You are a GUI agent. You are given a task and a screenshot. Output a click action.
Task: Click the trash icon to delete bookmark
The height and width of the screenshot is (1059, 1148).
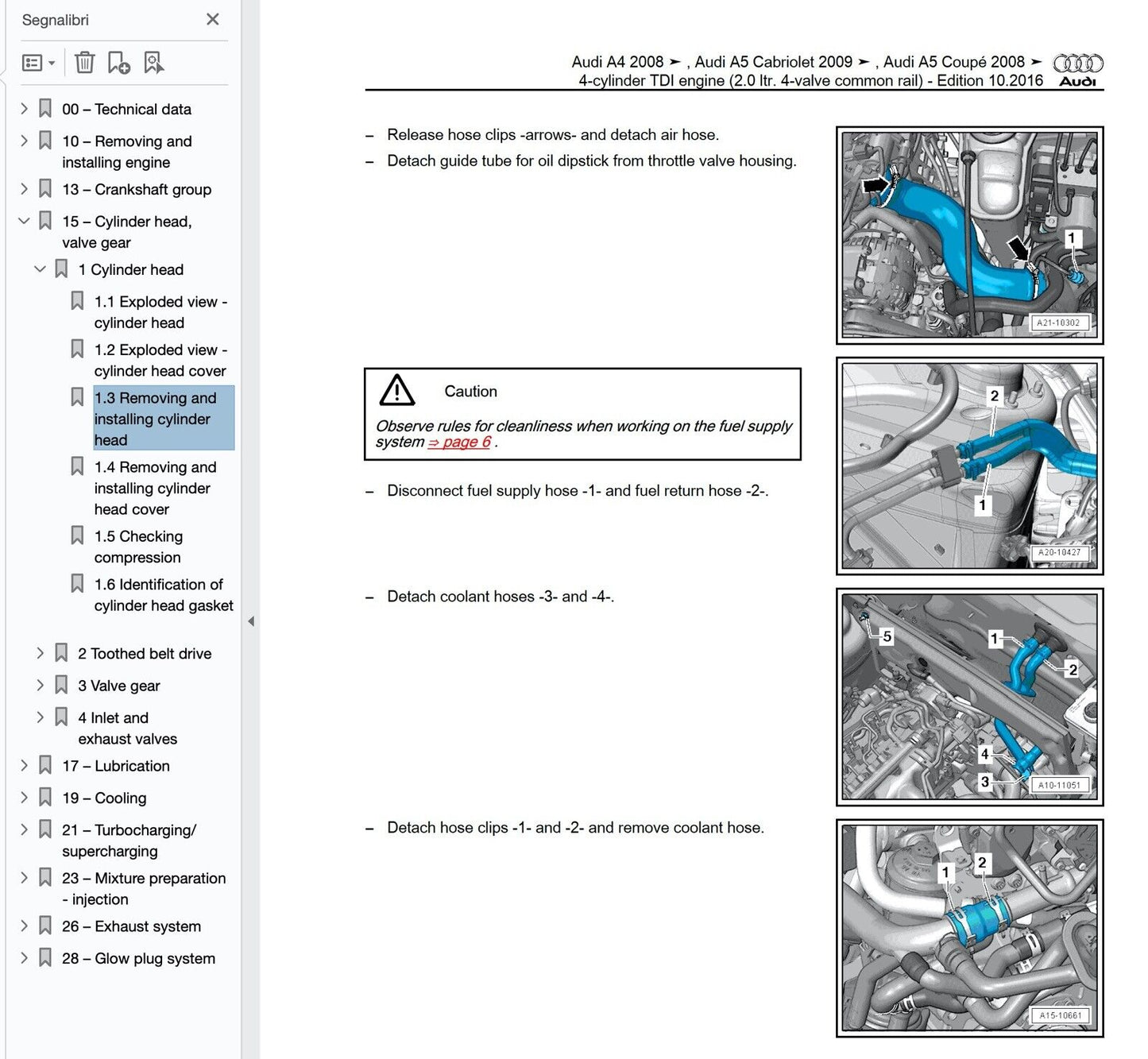pos(84,63)
